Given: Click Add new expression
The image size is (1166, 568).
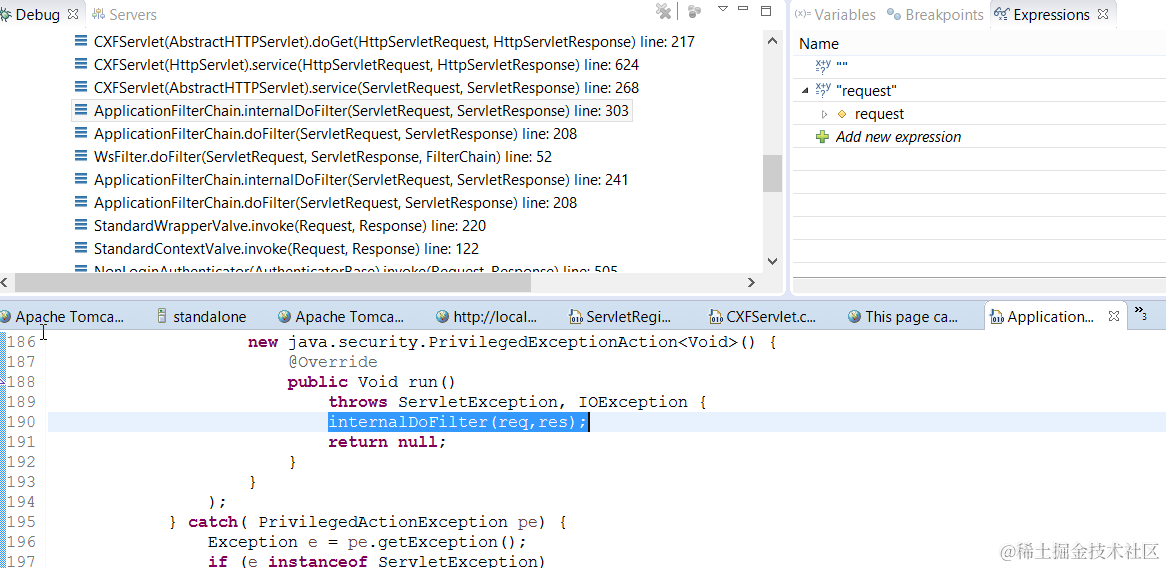Looking at the screenshot, I should coord(898,137).
